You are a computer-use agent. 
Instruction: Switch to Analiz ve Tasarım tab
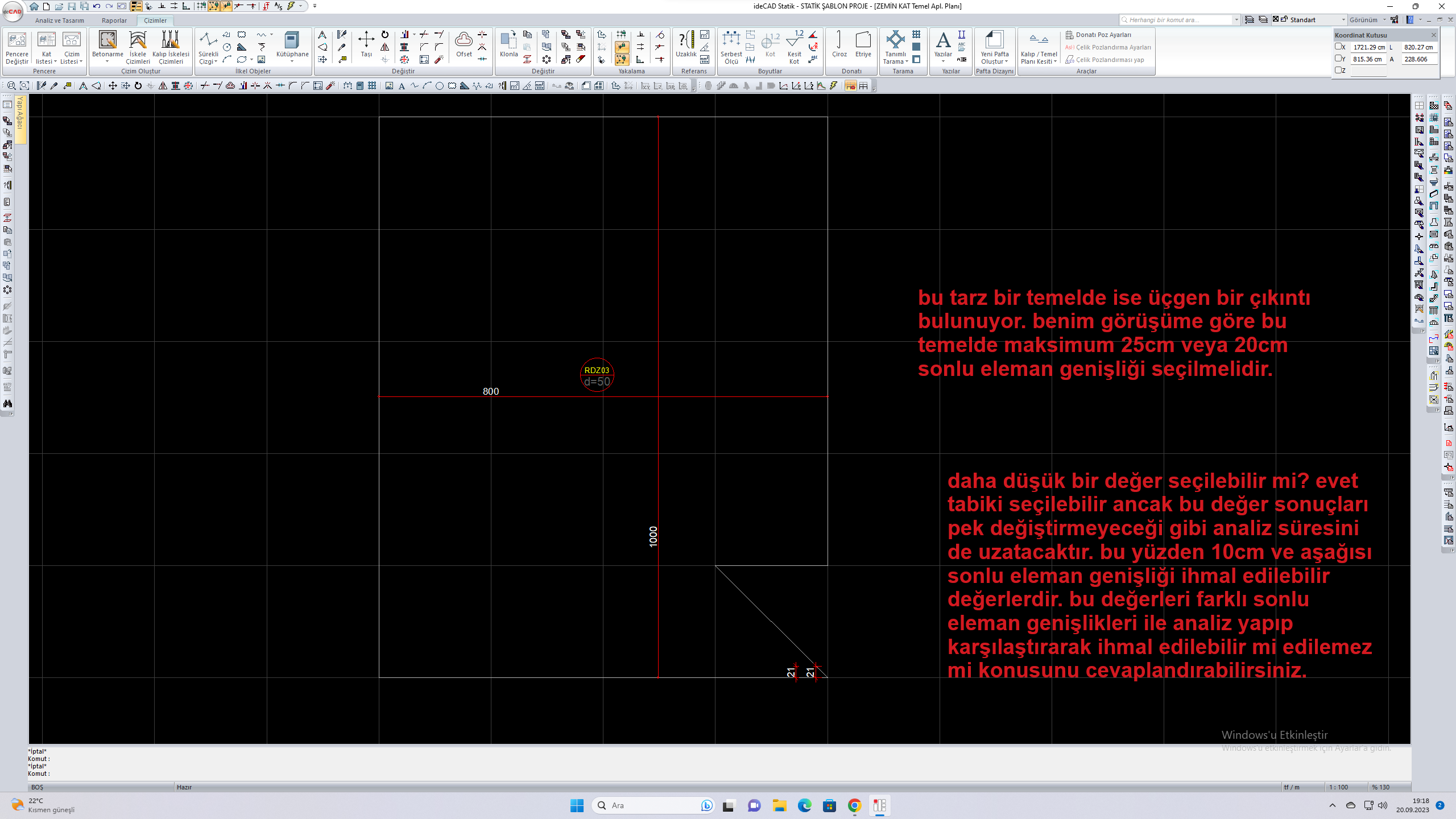coord(60,20)
